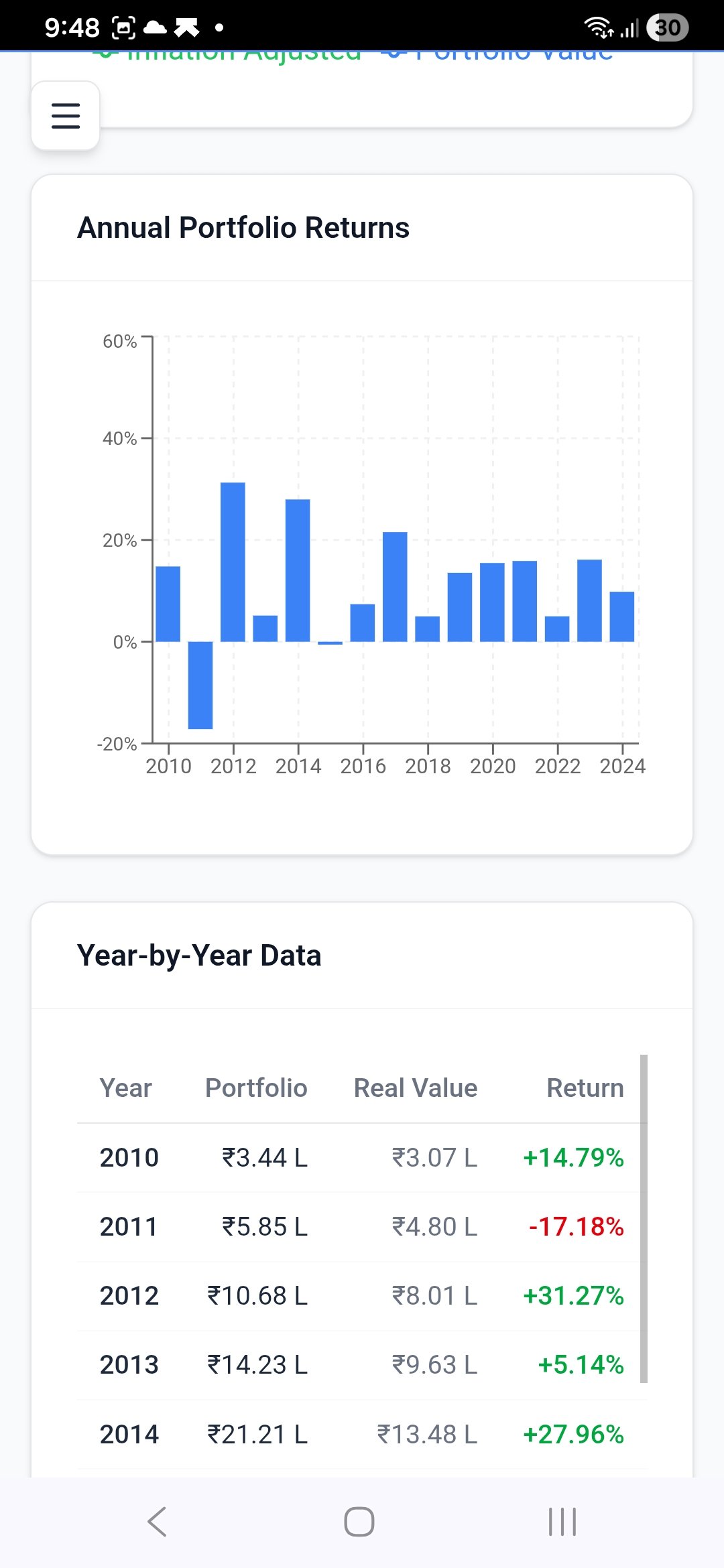This screenshot has height=1568, width=724.
Task: Select the tallest 2012 return bar
Action: (233, 562)
